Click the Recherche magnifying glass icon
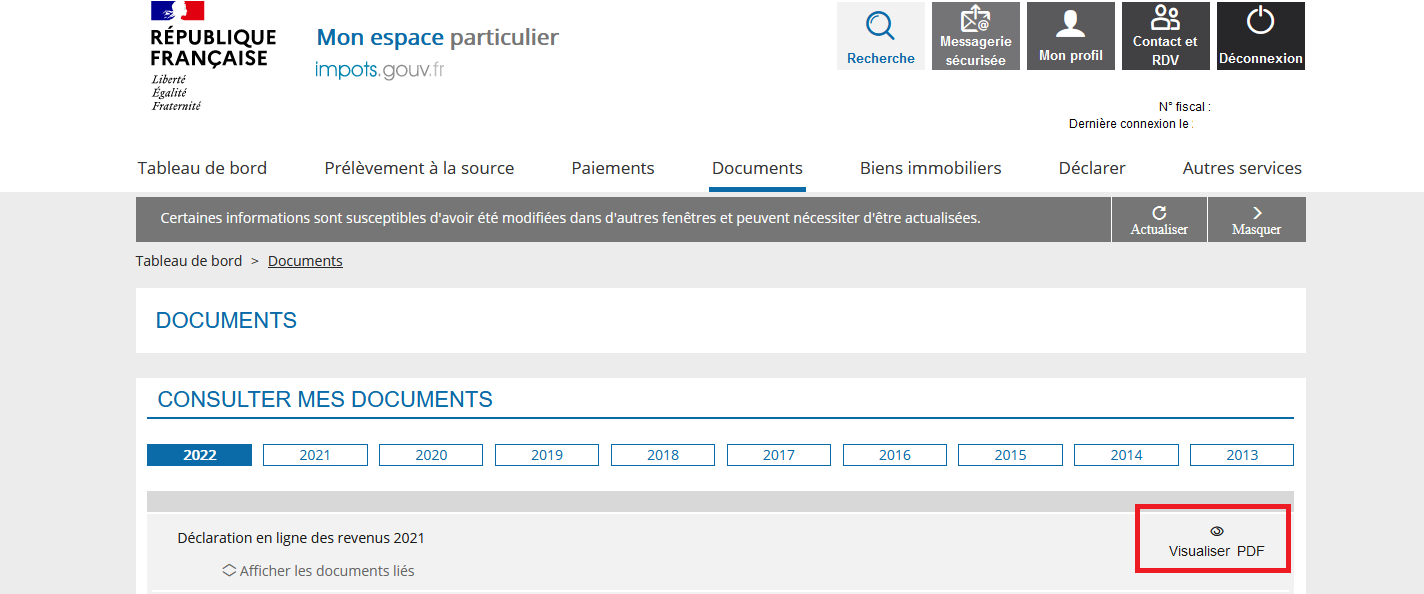 coord(880,26)
